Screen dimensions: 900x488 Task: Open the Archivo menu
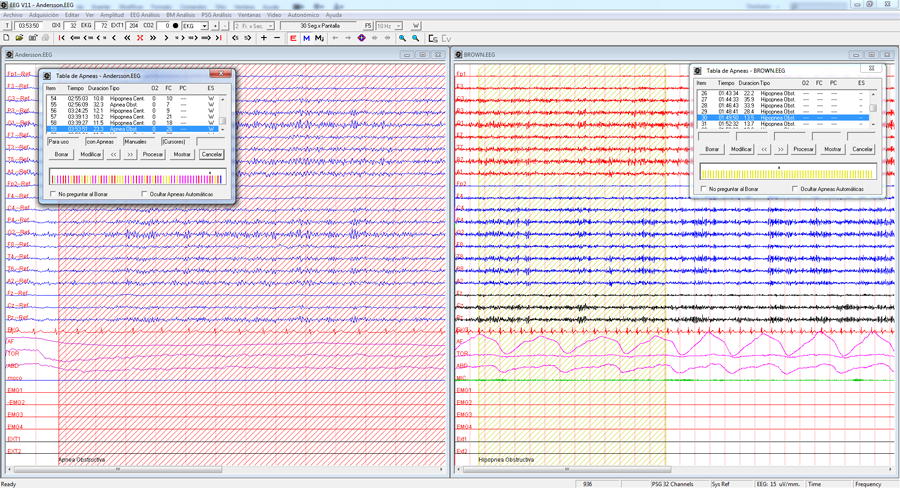(13, 15)
